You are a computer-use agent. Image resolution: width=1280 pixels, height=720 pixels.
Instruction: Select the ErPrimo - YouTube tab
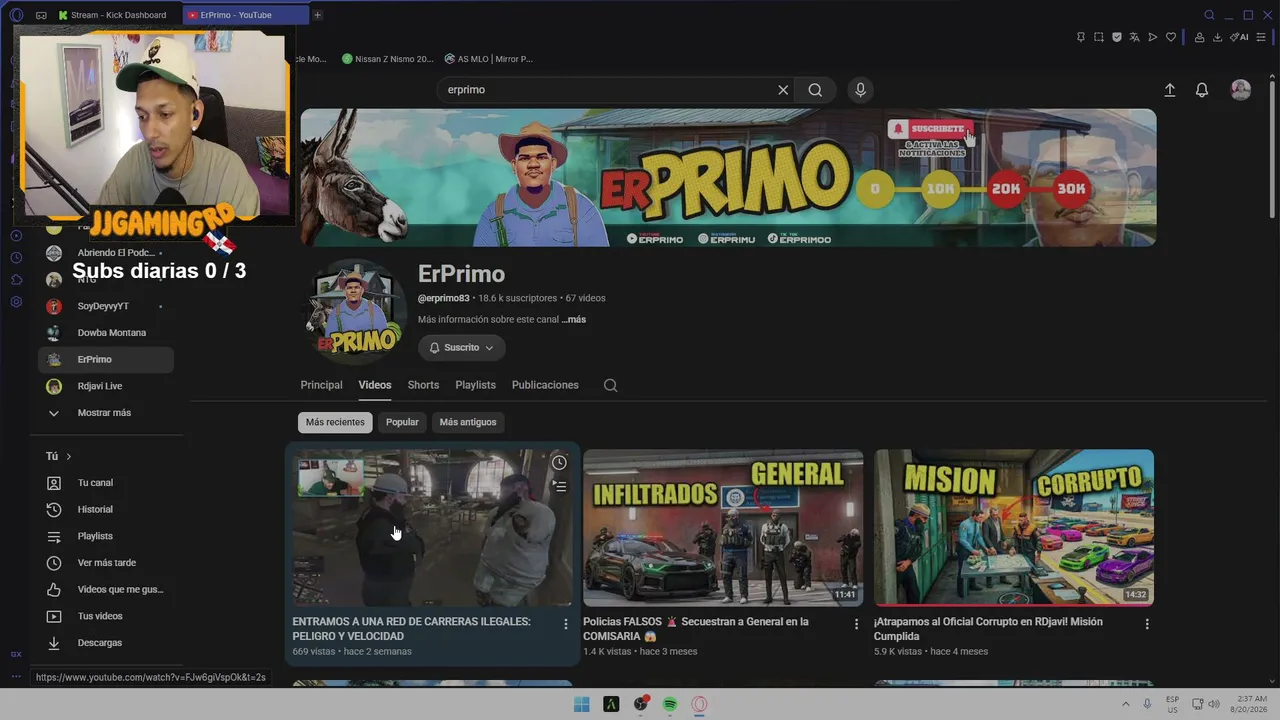[246, 15]
